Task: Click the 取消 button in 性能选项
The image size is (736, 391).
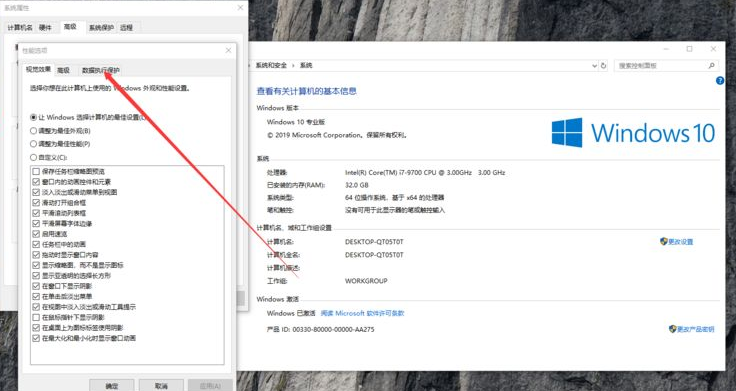Action: pos(161,385)
